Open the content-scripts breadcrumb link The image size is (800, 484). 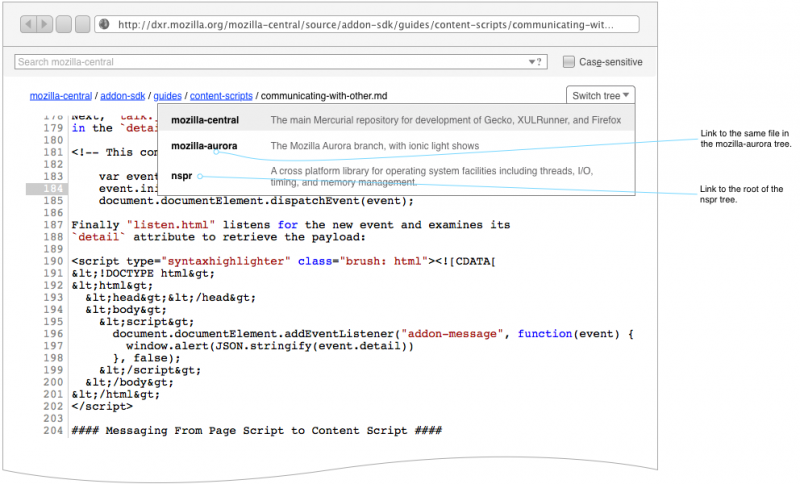tap(221, 96)
